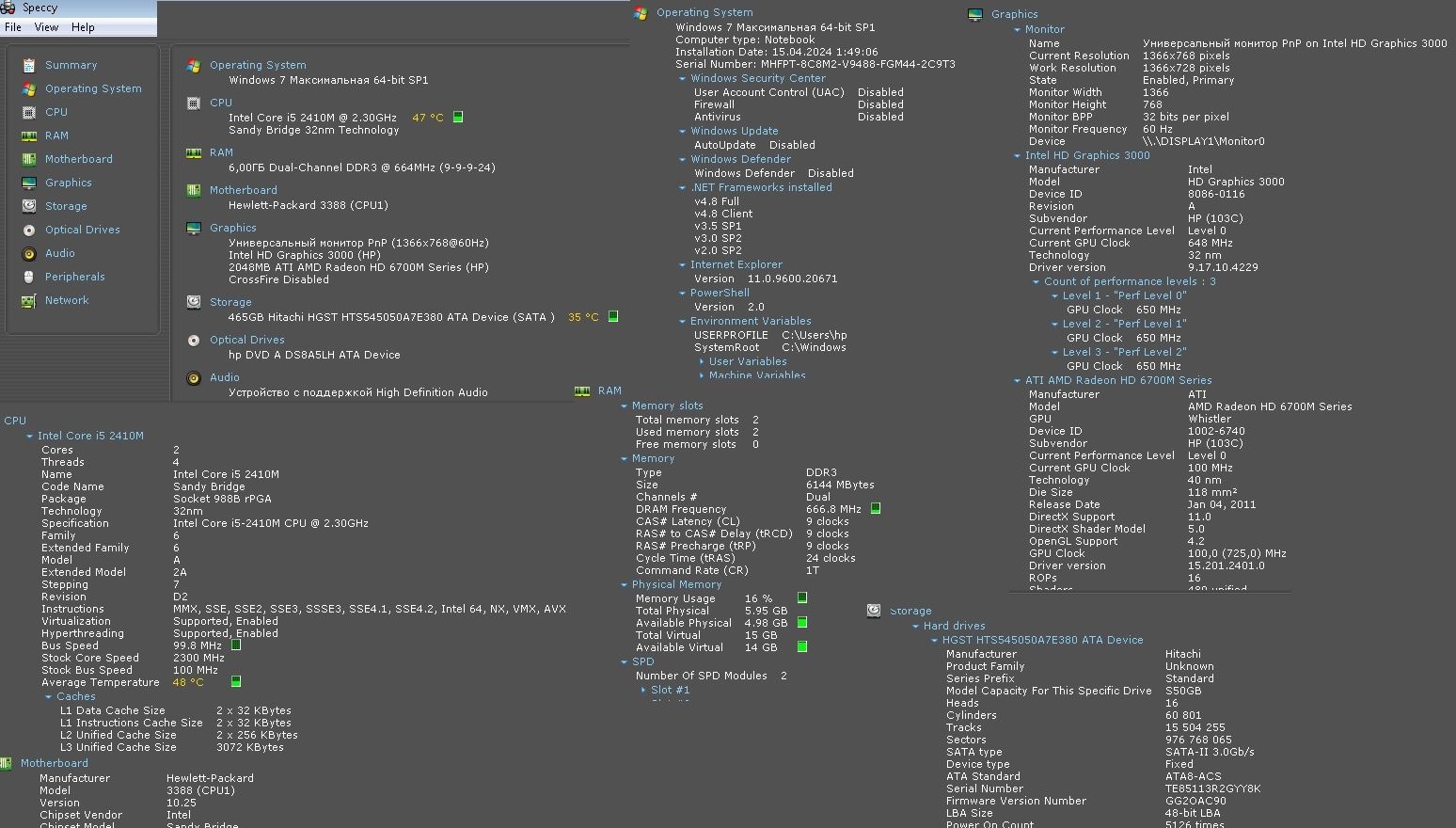Select the Internet Explorer version 11.0.9600.20671
1456x828 pixels.
point(792,279)
